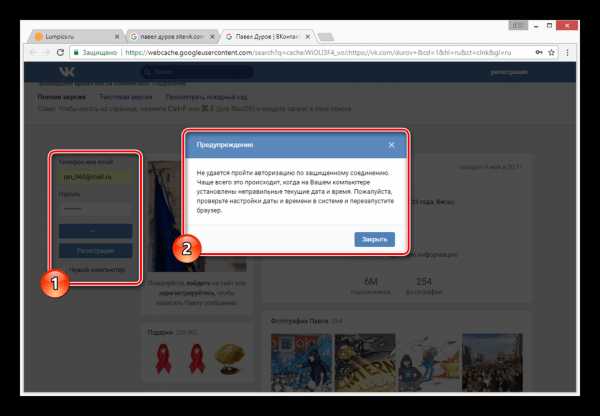Click the first red ribbon gift
This screenshot has height=416, width=600.
click(163, 358)
